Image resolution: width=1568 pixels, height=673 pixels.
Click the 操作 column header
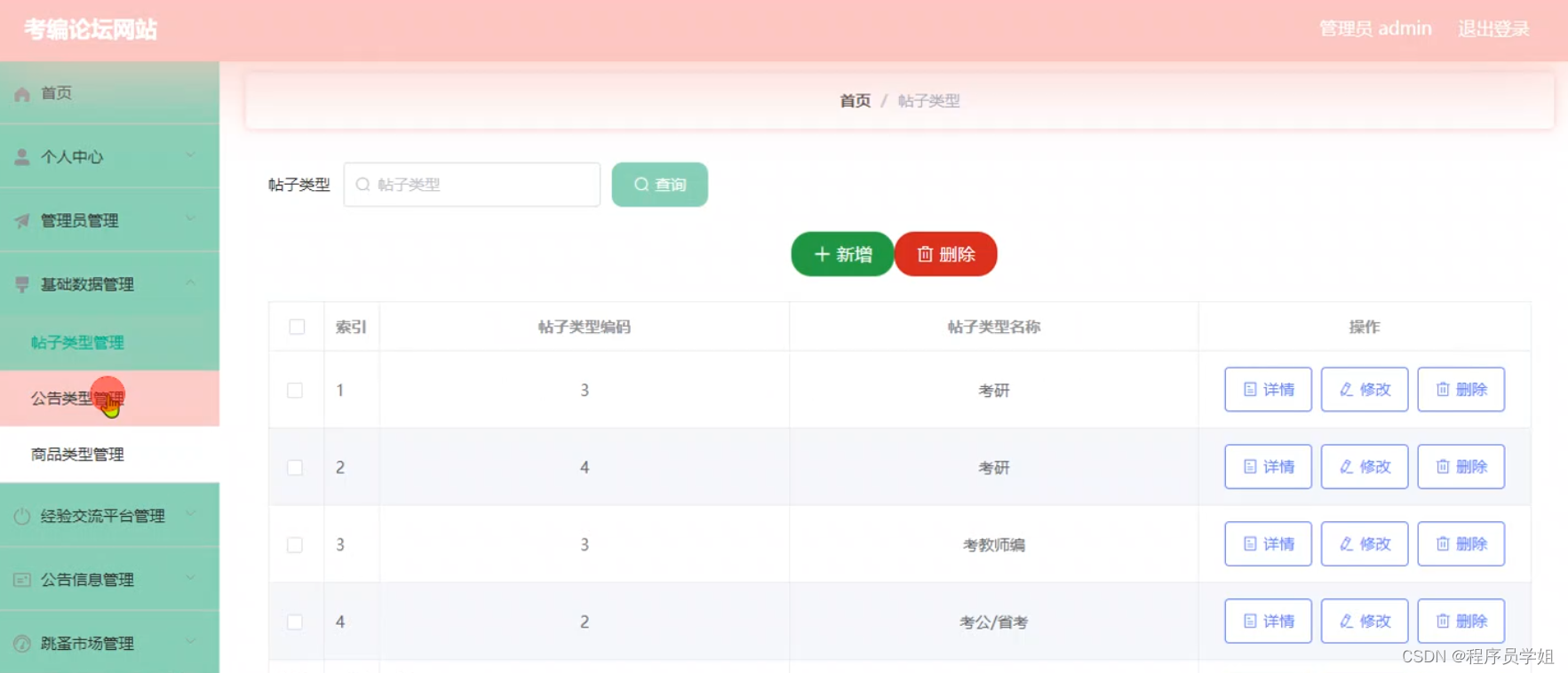[1365, 327]
